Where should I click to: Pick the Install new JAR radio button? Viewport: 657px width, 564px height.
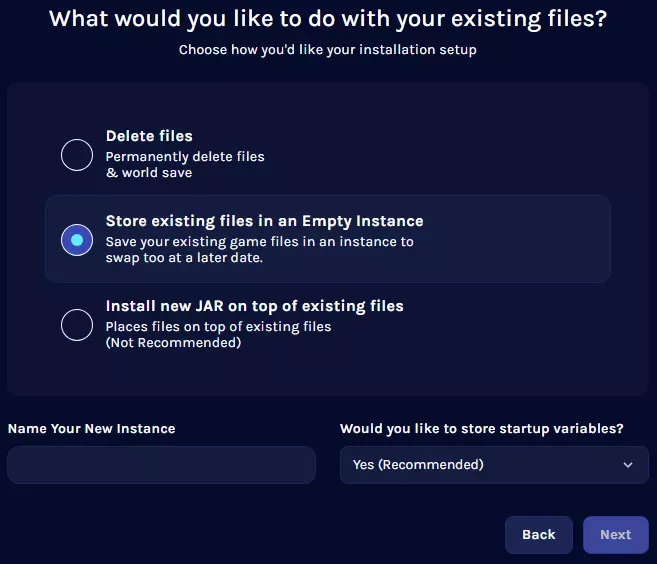pyautogui.click(x=77, y=325)
